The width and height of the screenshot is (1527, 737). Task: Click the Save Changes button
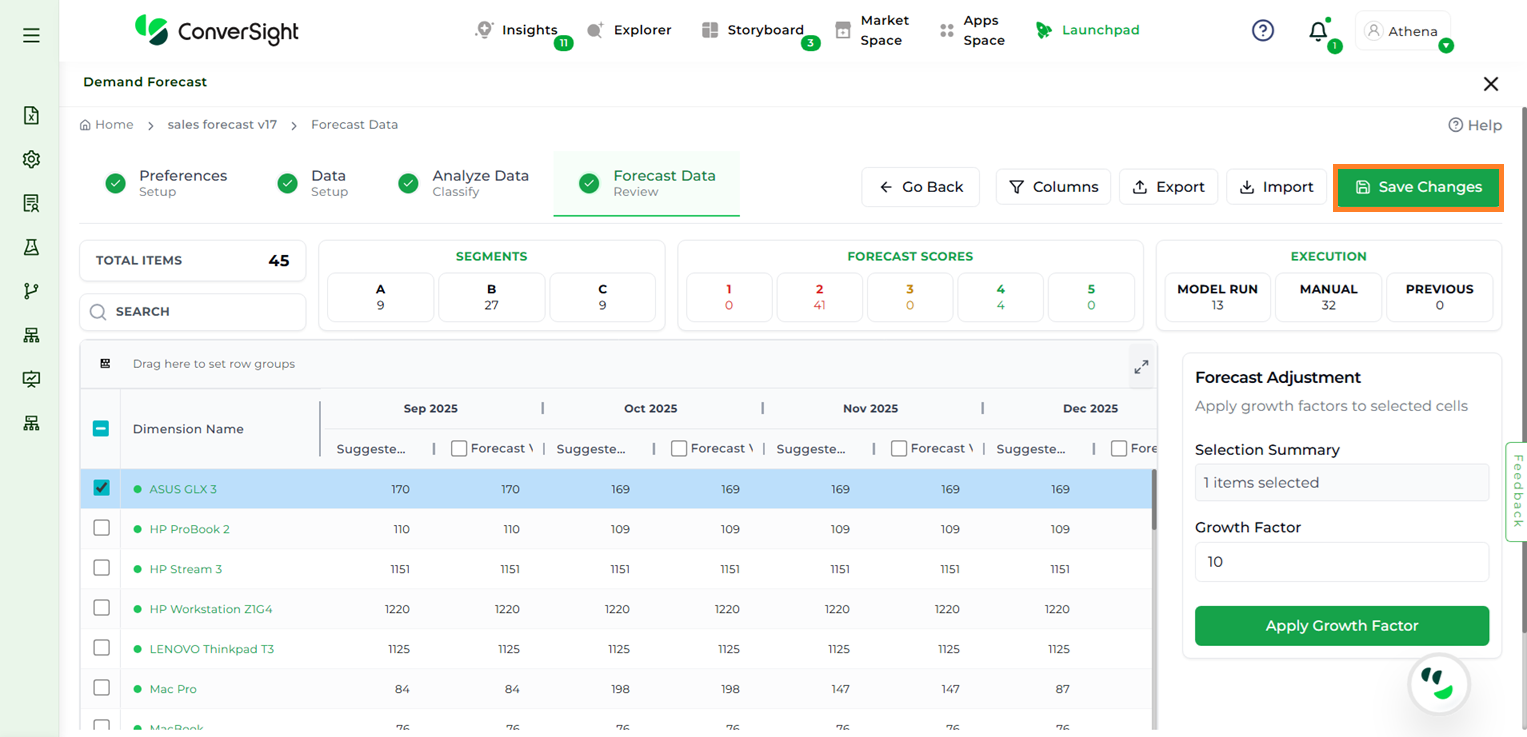[1418, 187]
